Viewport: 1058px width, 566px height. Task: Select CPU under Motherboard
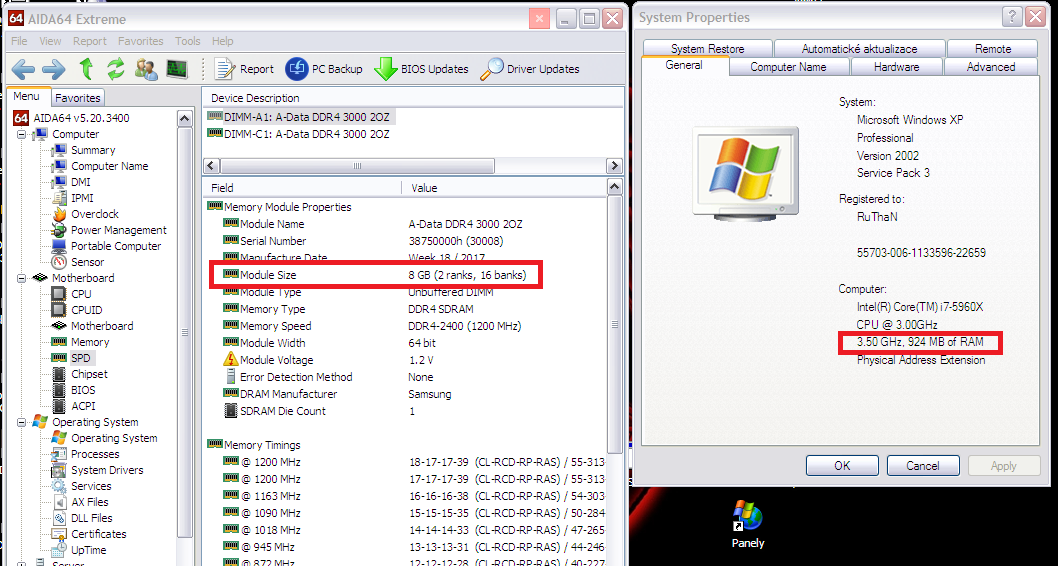coord(81,294)
